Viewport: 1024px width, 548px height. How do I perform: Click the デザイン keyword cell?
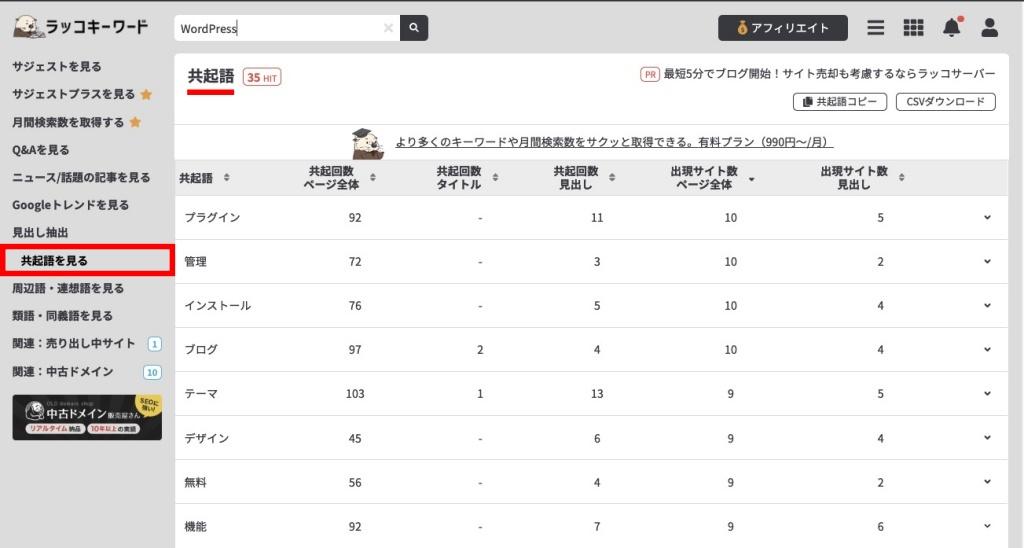206,438
